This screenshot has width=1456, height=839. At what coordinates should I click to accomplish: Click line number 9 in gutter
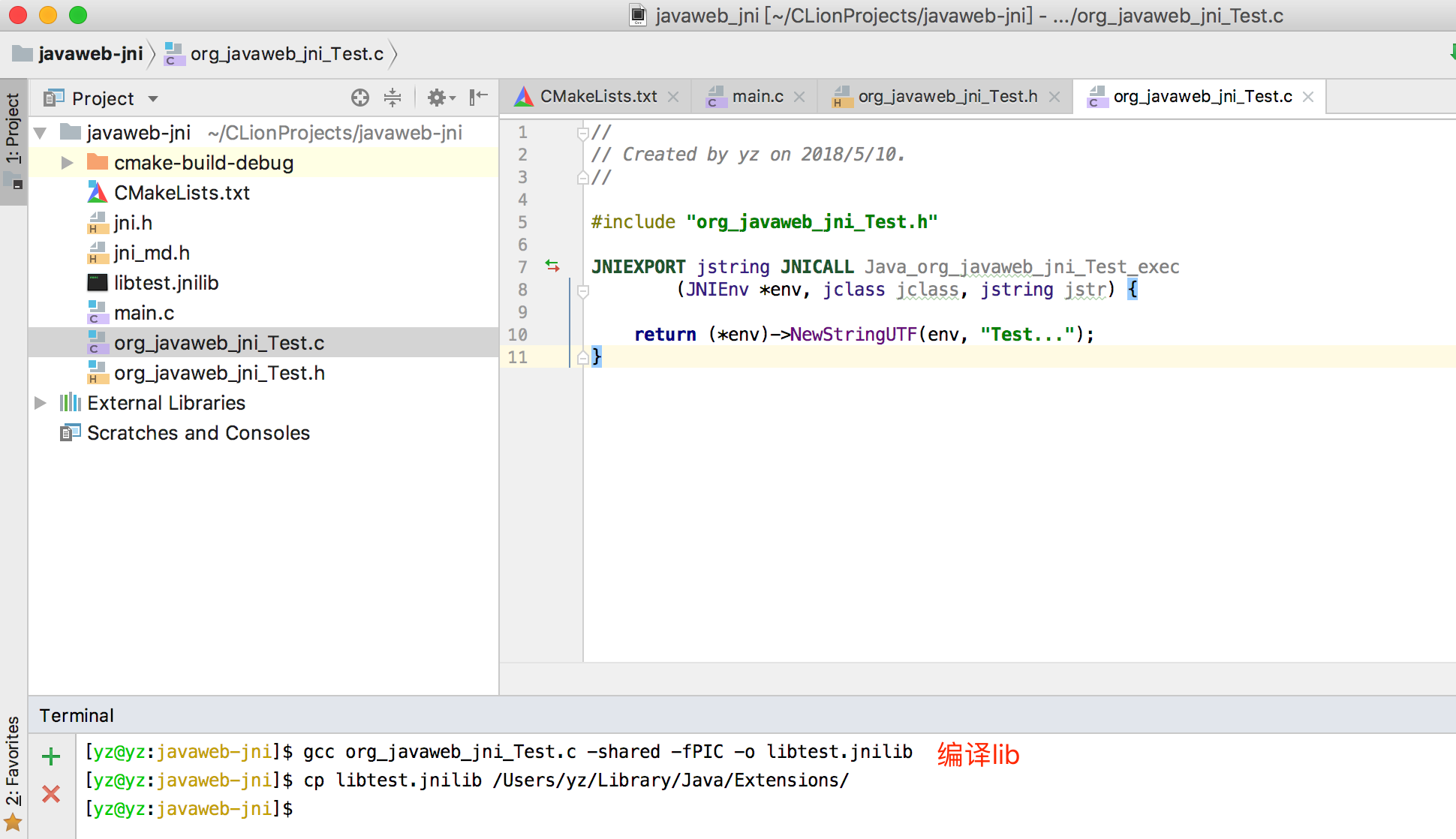pyautogui.click(x=522, y=312)
